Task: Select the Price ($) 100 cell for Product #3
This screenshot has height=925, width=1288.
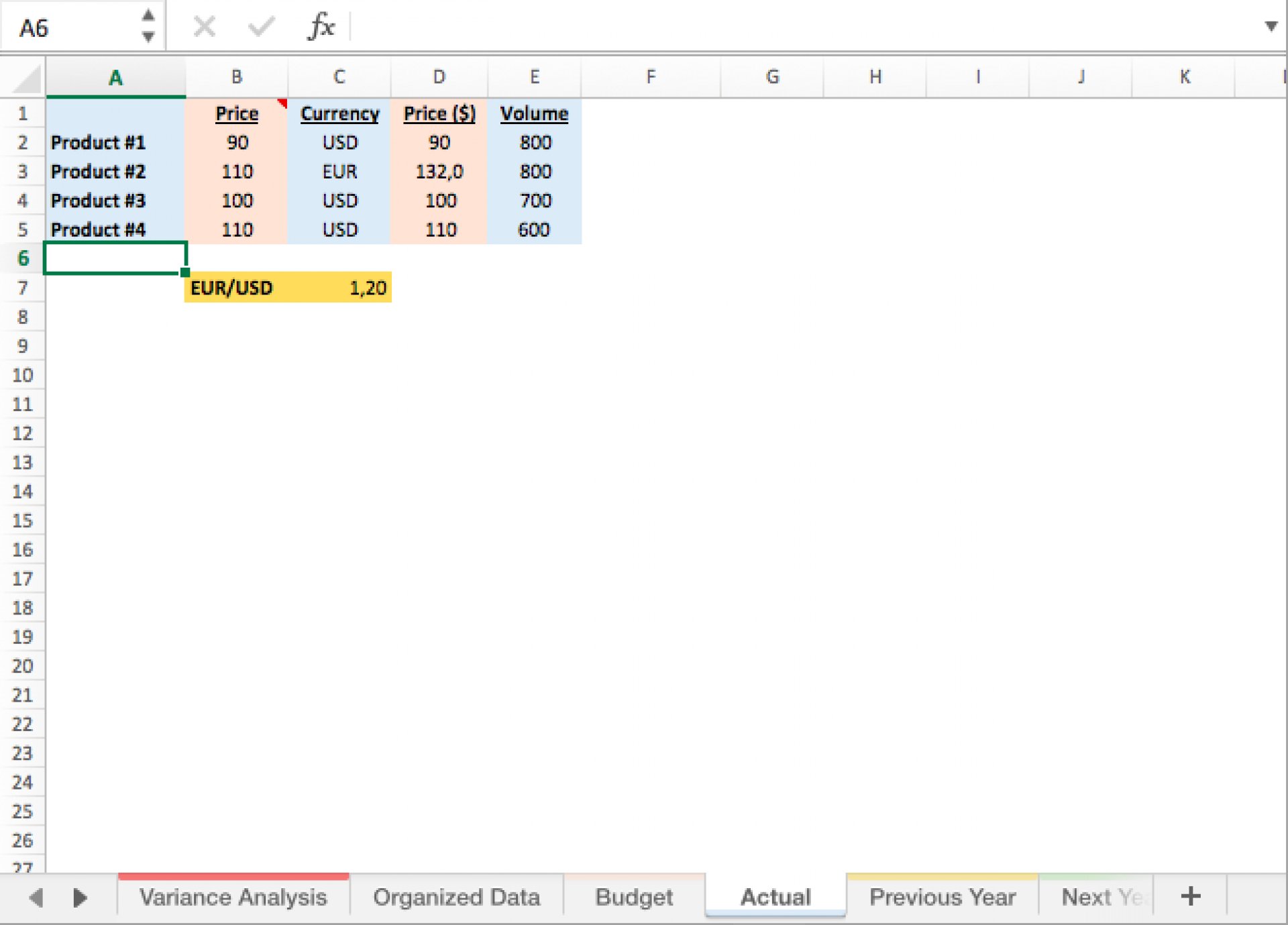Action: [439, 201]
